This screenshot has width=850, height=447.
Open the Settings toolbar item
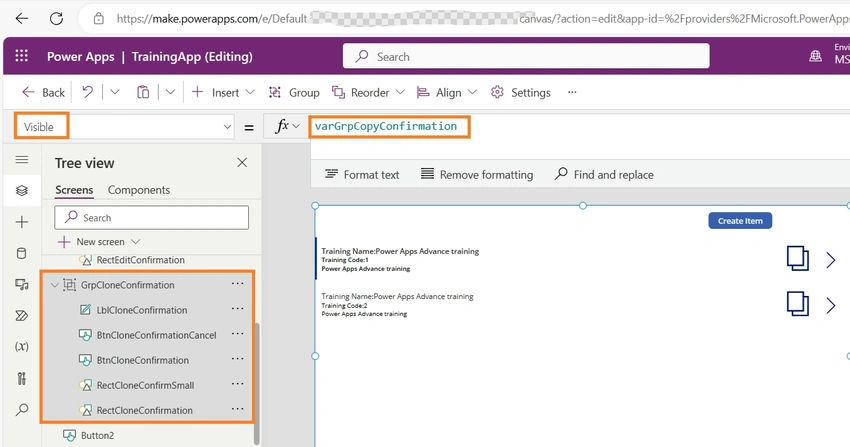point(520,93)
